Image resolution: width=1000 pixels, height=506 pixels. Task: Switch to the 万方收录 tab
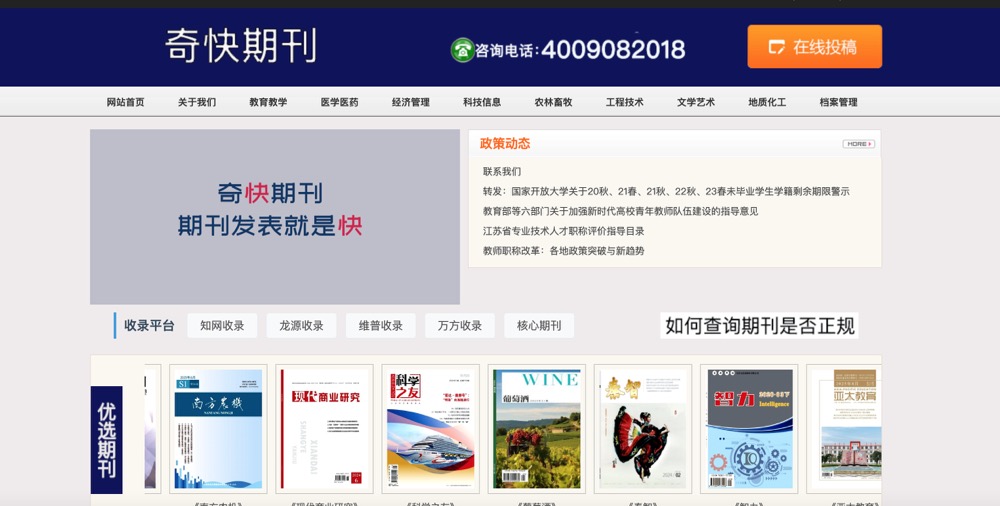point(460,325)
